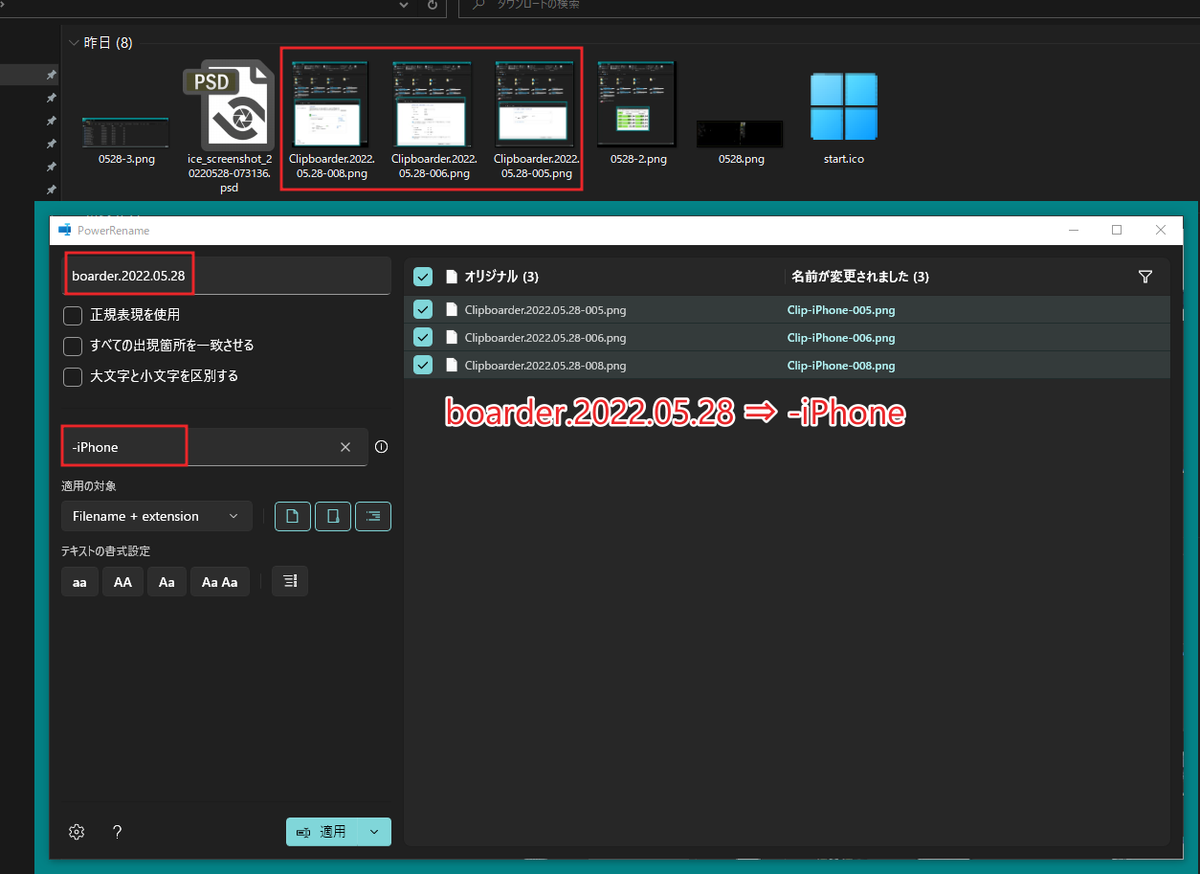Open Filename + extension dropdown
This screenshot has height=874, width=1200.
pyautogui.click(x=156, y=516)
